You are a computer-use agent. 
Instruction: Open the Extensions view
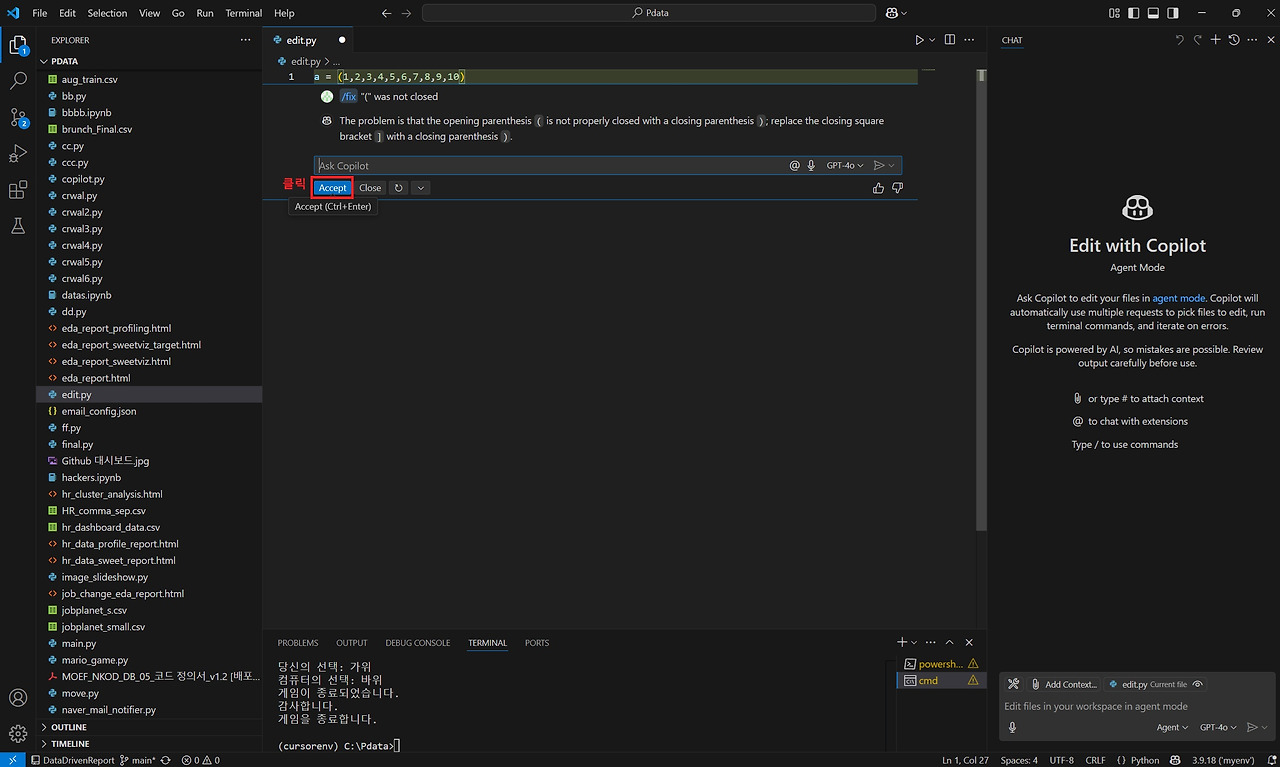(18, 190)
